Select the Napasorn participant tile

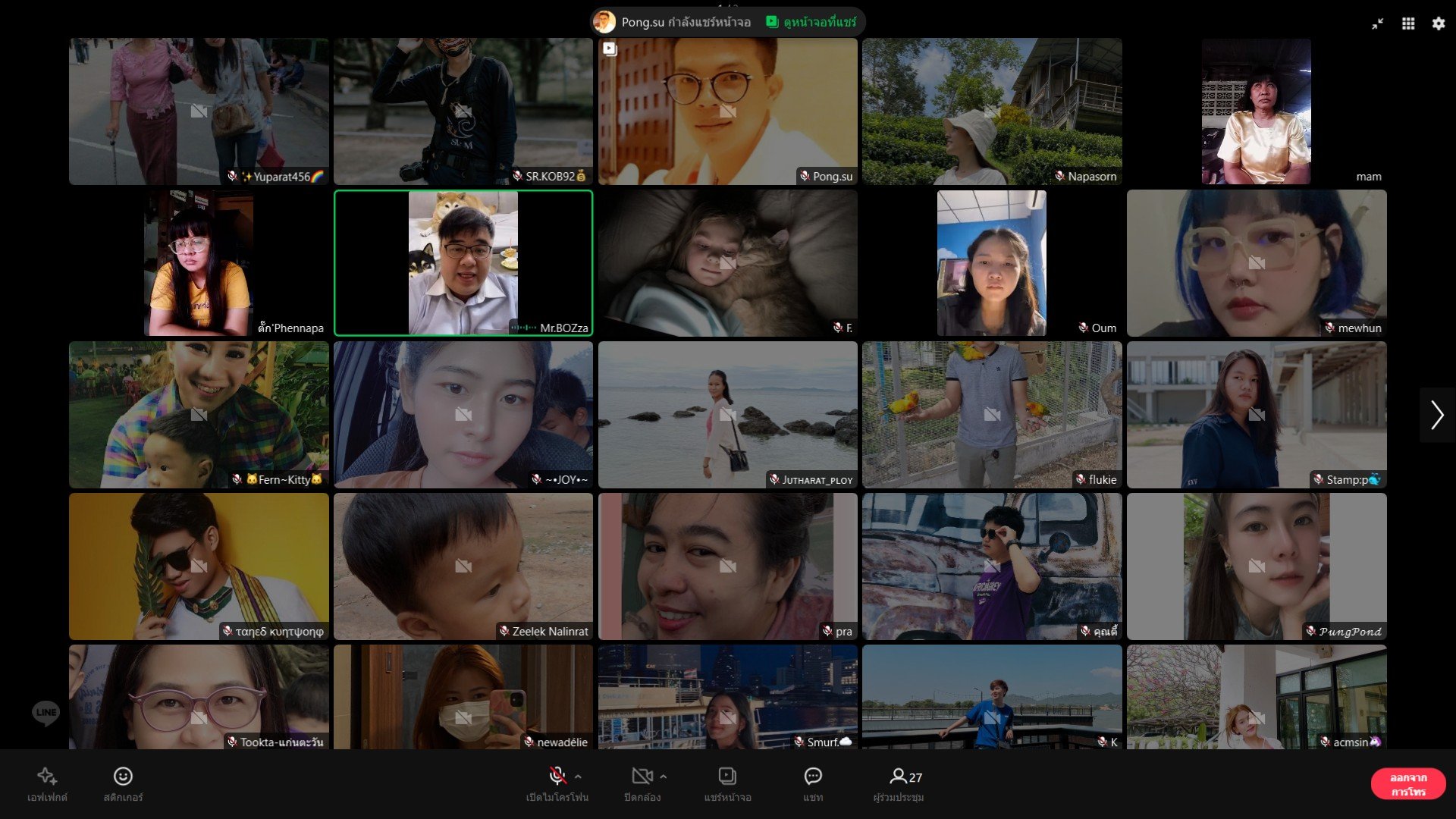tap(991, 111)
